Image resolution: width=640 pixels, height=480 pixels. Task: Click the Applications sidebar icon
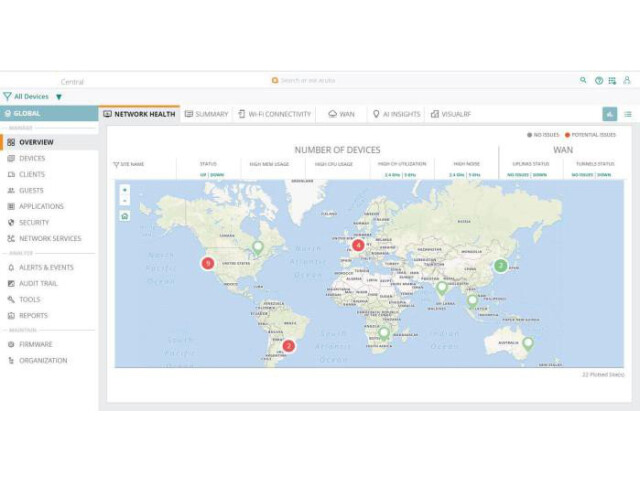coord(11,206)
